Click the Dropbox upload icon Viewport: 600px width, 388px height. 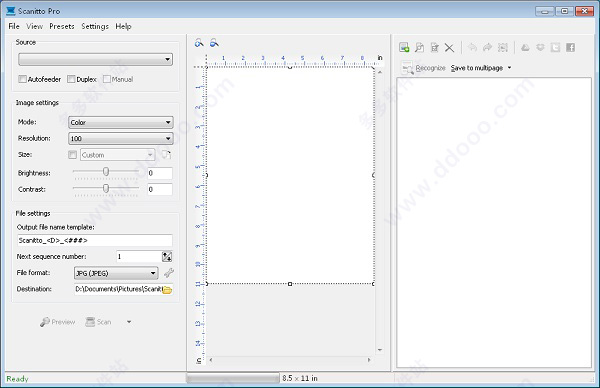click(540, 47)
